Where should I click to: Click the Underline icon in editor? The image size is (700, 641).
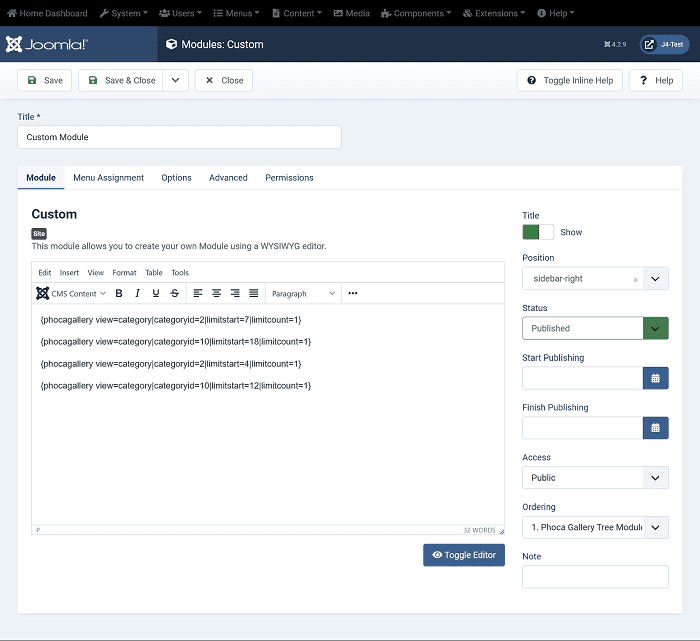pos(156,293)
